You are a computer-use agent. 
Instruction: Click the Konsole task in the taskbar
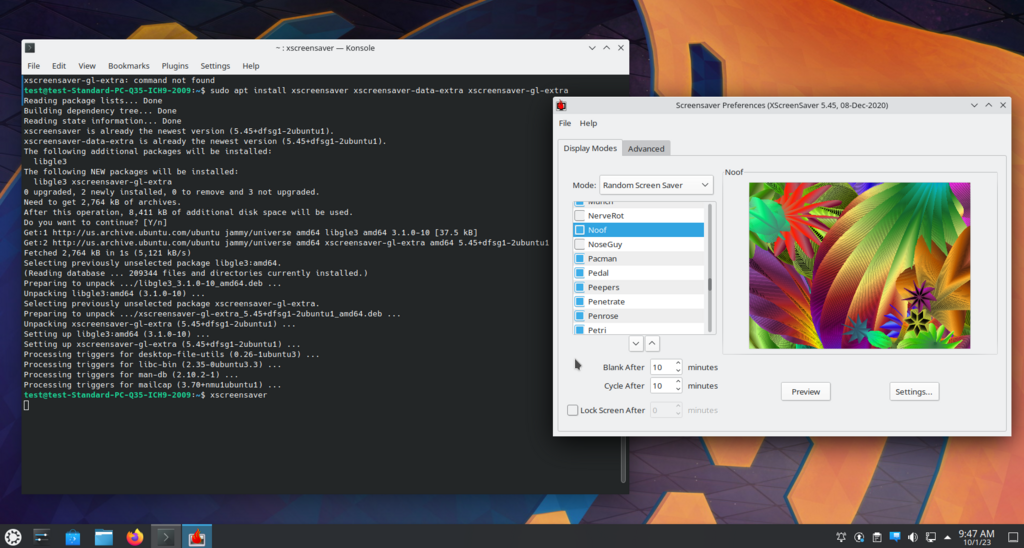coord(166,537)
